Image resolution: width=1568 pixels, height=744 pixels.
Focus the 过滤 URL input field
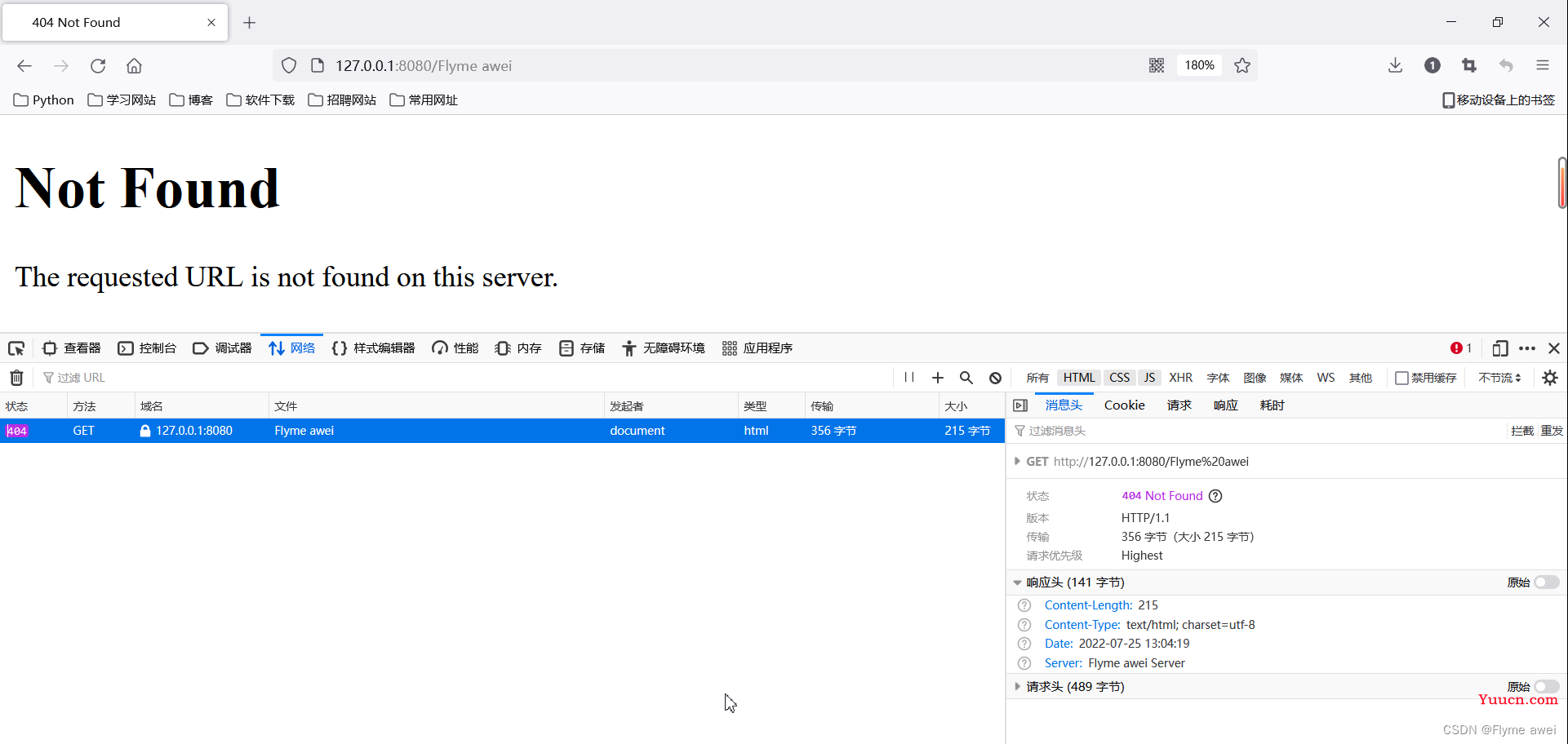(465, 378)
